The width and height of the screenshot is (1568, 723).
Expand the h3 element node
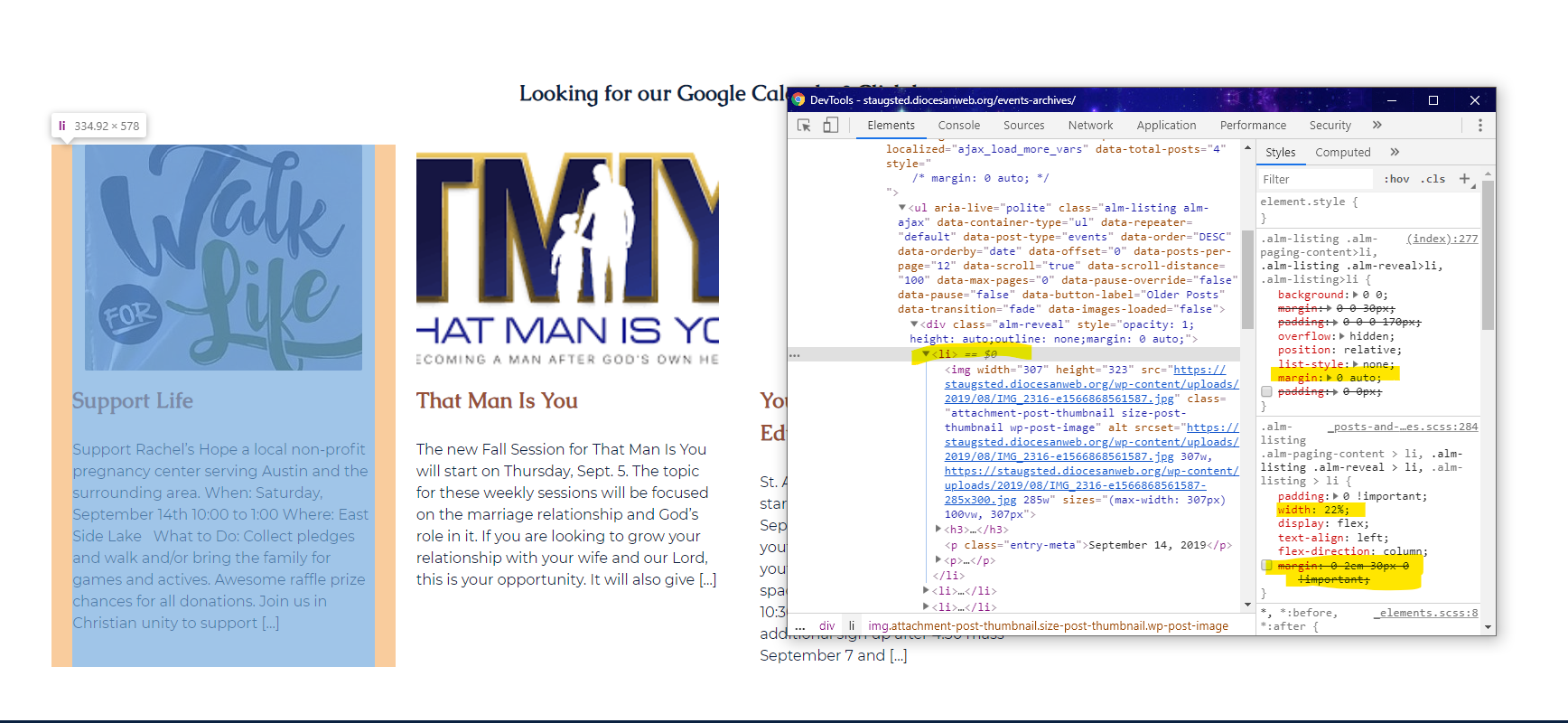[x=938, y=530]
